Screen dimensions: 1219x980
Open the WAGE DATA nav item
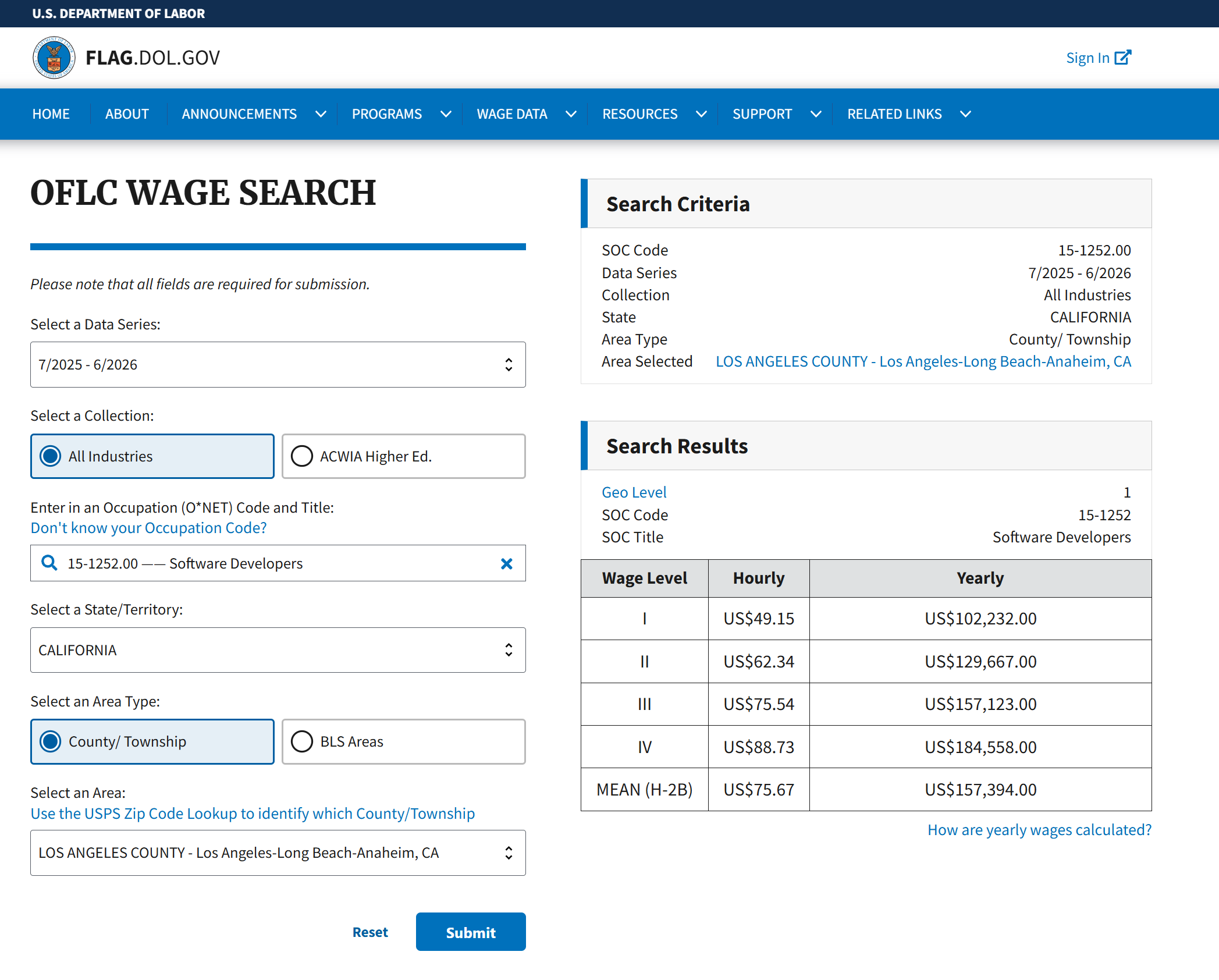coord(512,114)
